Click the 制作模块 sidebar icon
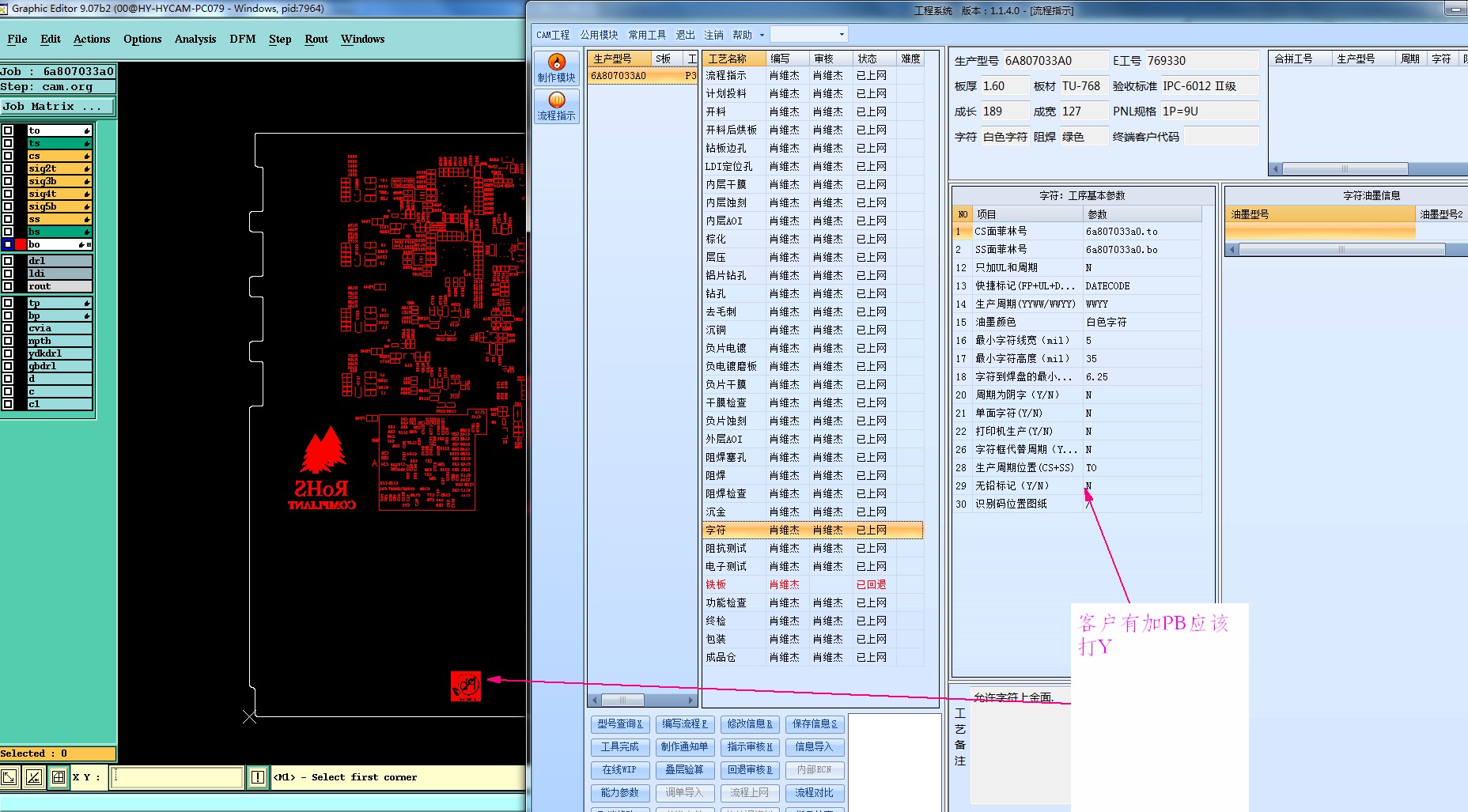Viewport: 1468px width, 812px height. click(x=556, y=68)
